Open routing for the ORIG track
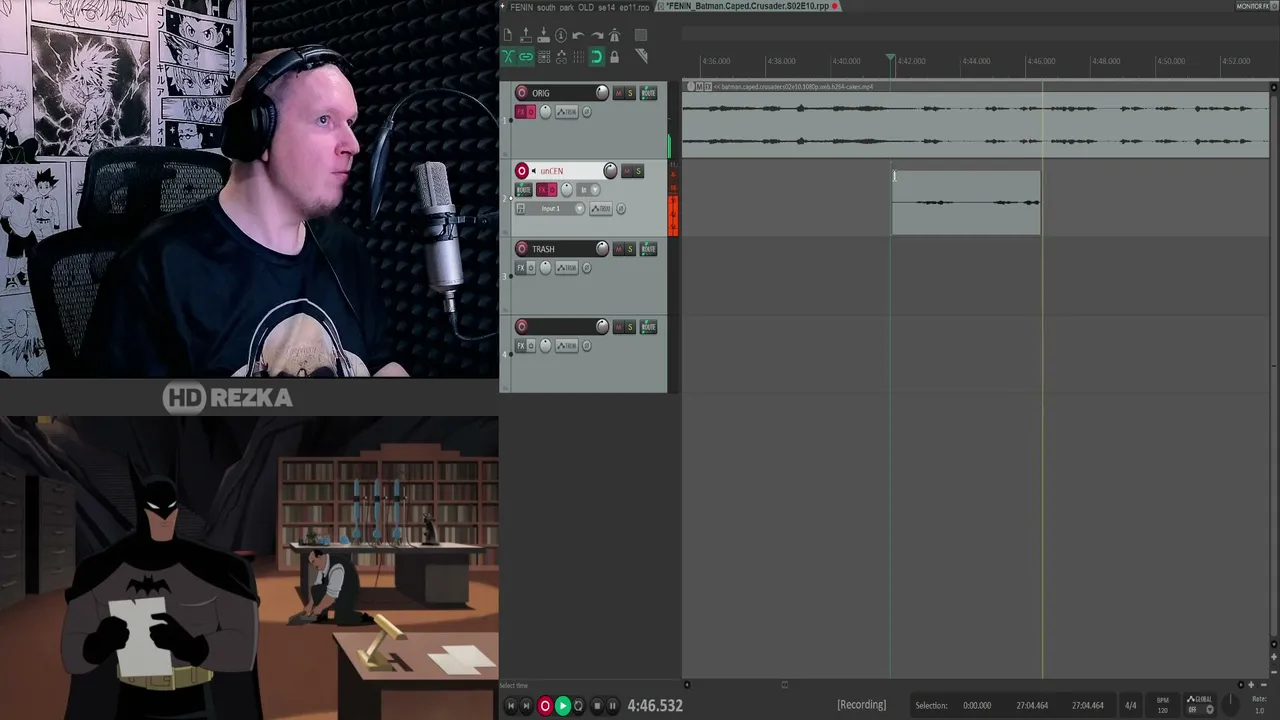The height and width of the screenshot is (720, 1280). pyautogui.click(x=648, y=93)
